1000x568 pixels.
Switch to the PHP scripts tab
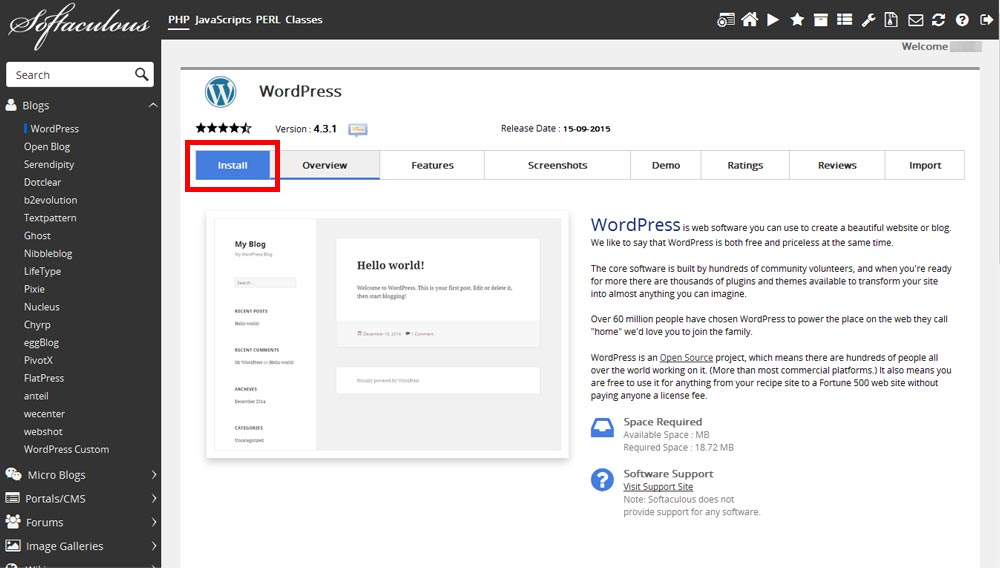[179, 20]
